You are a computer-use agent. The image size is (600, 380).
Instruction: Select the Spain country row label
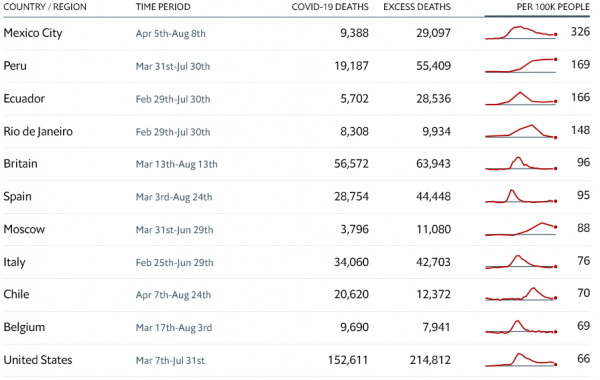(x=18, y=197)
